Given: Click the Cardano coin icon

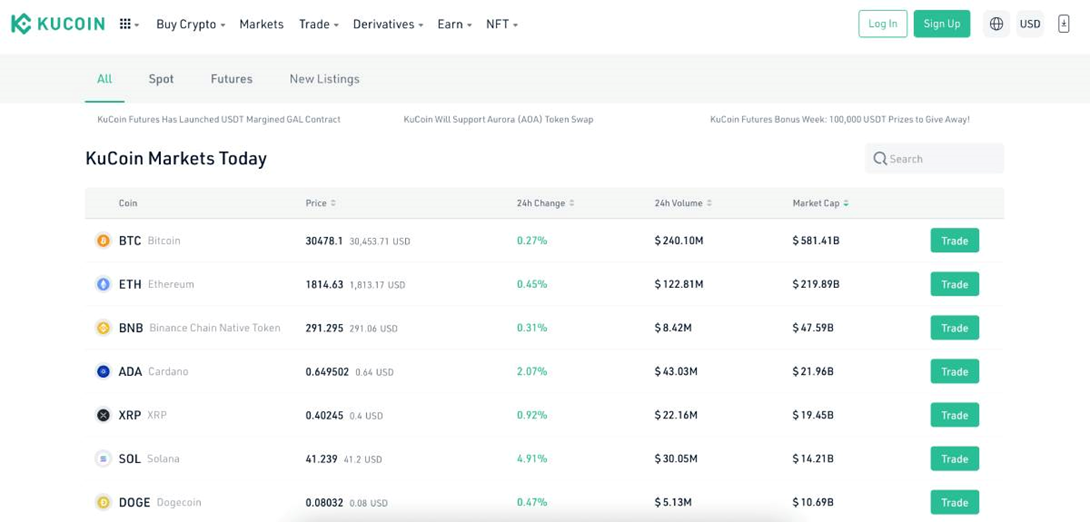Looking at the screenshot, I should 104,371.
